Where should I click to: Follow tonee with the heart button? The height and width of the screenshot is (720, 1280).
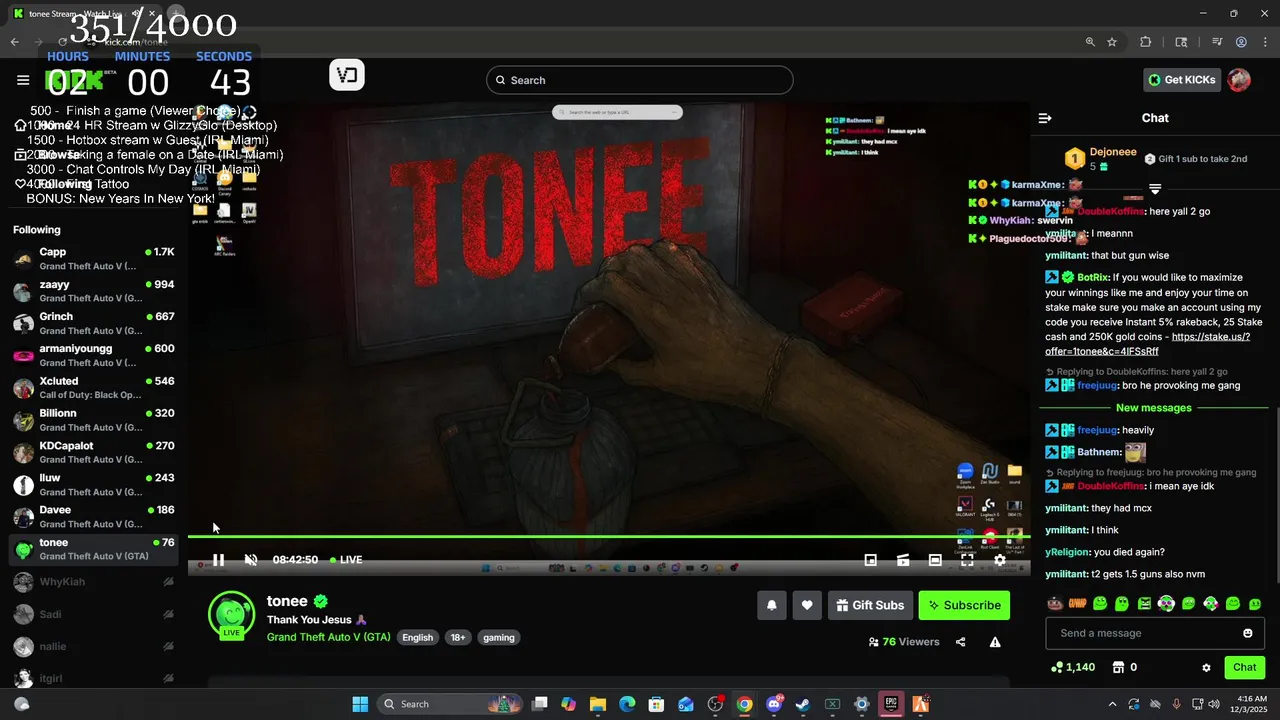click(807, 605)
